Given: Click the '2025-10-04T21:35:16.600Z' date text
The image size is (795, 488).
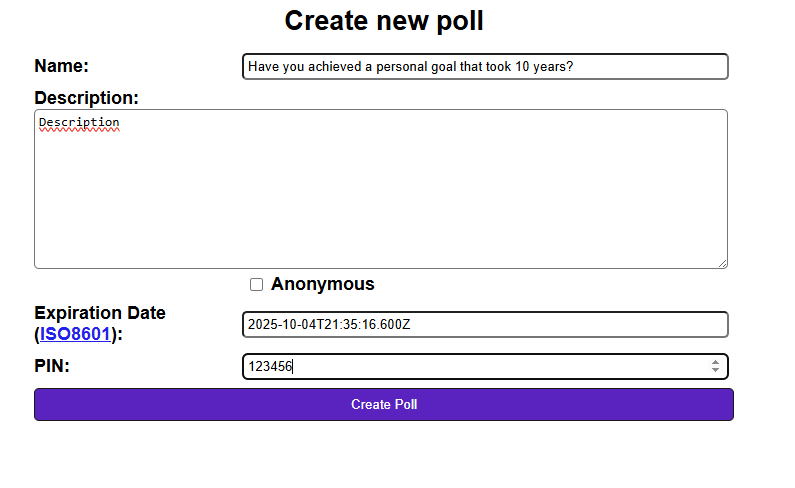Looking at the screenshot, I should point(329,325).
